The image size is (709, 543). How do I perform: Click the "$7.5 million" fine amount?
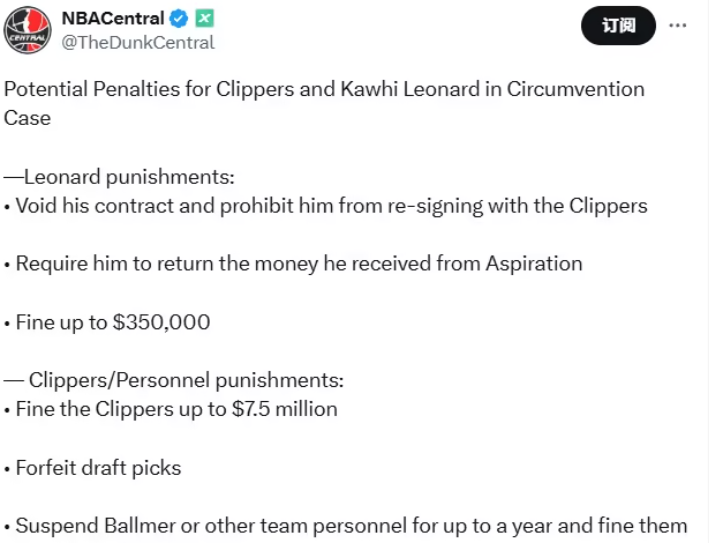coord(284,409)
